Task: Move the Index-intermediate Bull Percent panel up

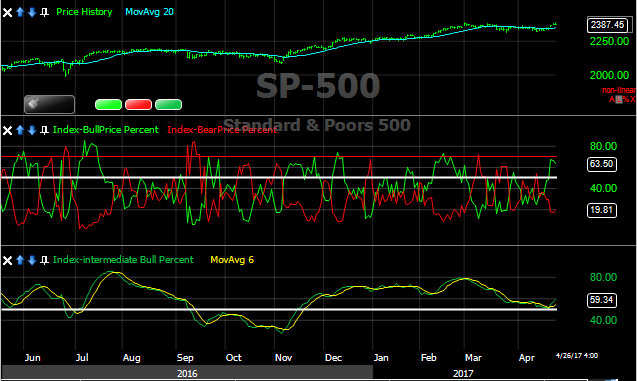Action: (x=20, y=260)
